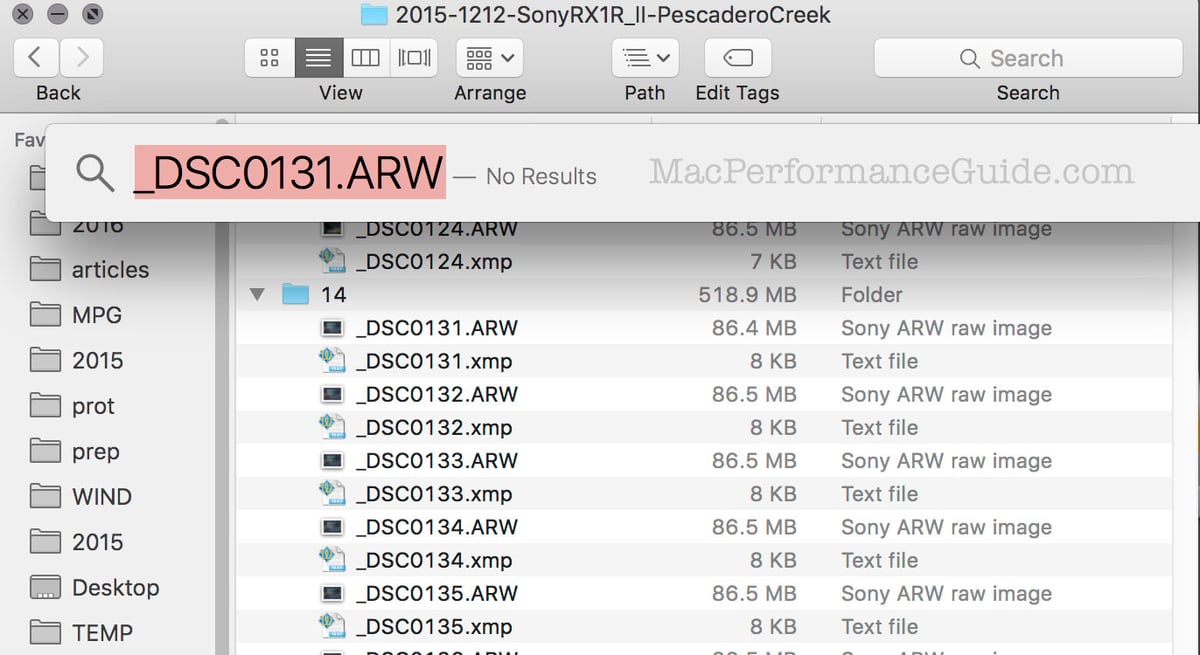Open Desktop in the sidebar
Viewport: 1200px width, 655px height.
(x=116, y=588)
